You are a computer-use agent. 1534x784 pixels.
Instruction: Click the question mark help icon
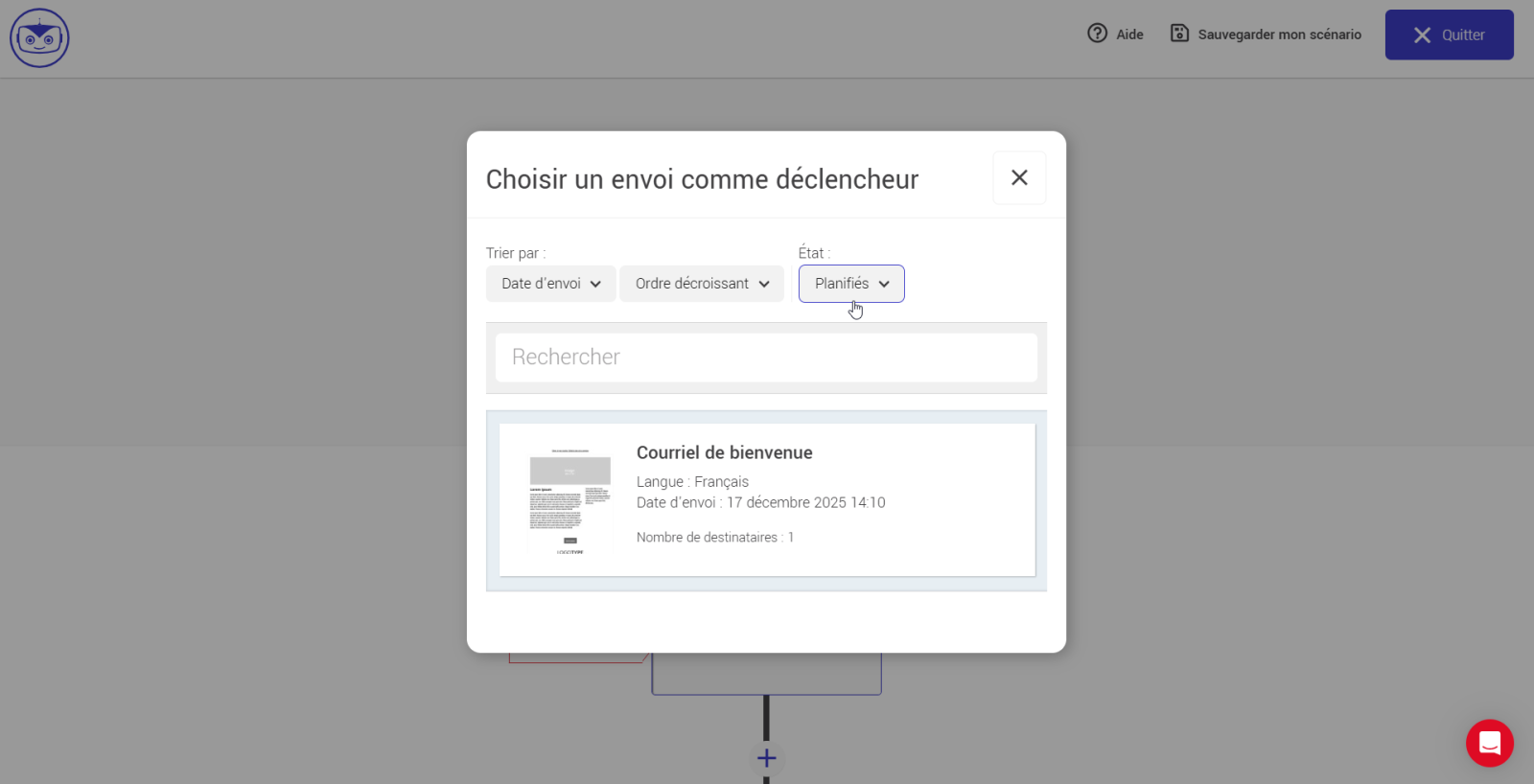point(1097,34)
